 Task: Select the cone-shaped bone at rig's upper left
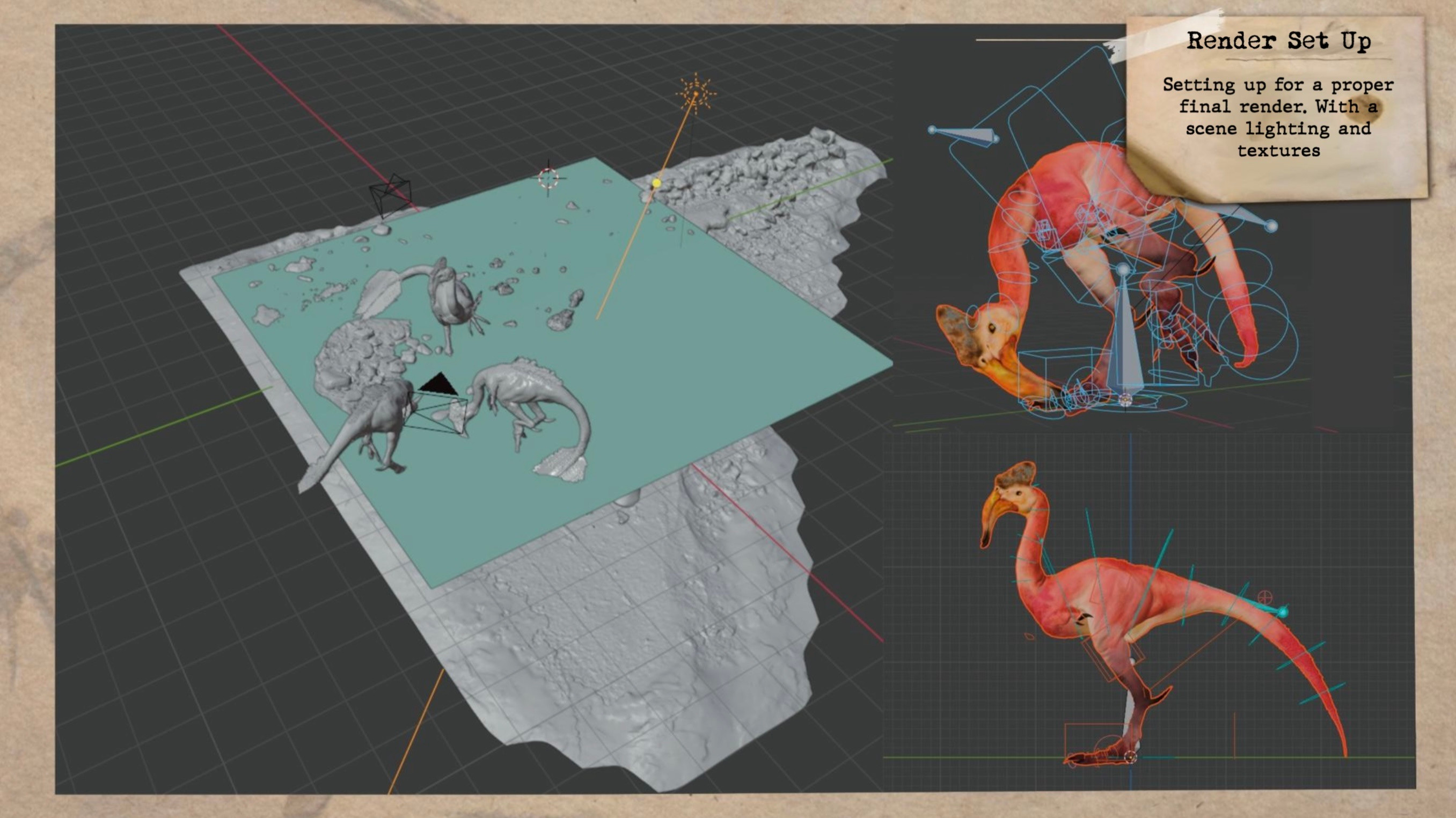[x=964, y=135]
